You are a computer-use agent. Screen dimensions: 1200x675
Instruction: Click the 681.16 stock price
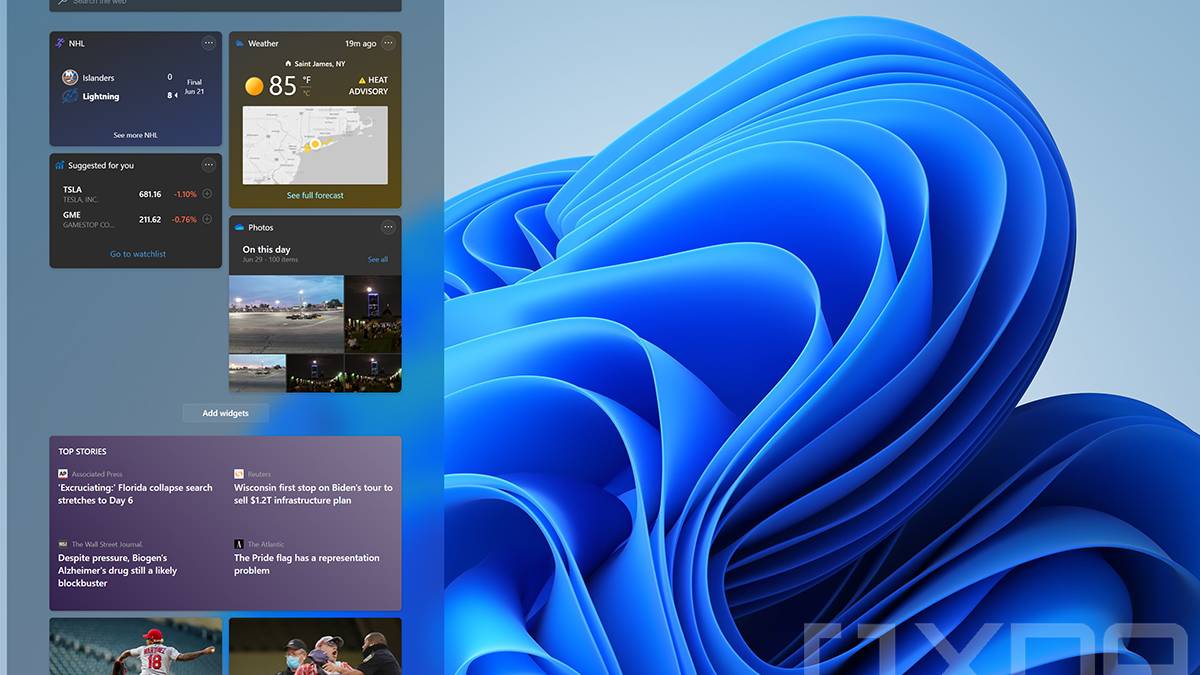(x=150, y=194)
